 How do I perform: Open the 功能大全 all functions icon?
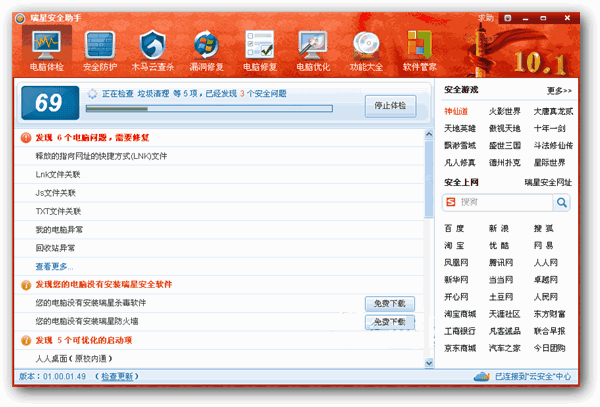366,50
